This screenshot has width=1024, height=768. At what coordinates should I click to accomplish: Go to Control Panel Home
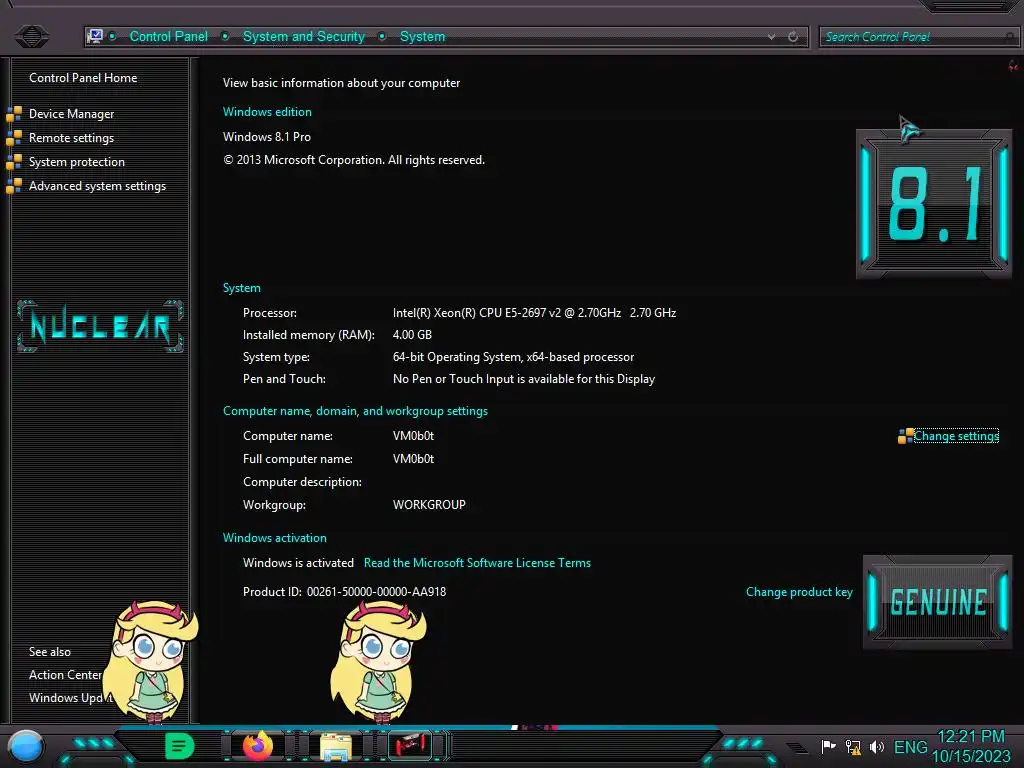tap(83, 78)
